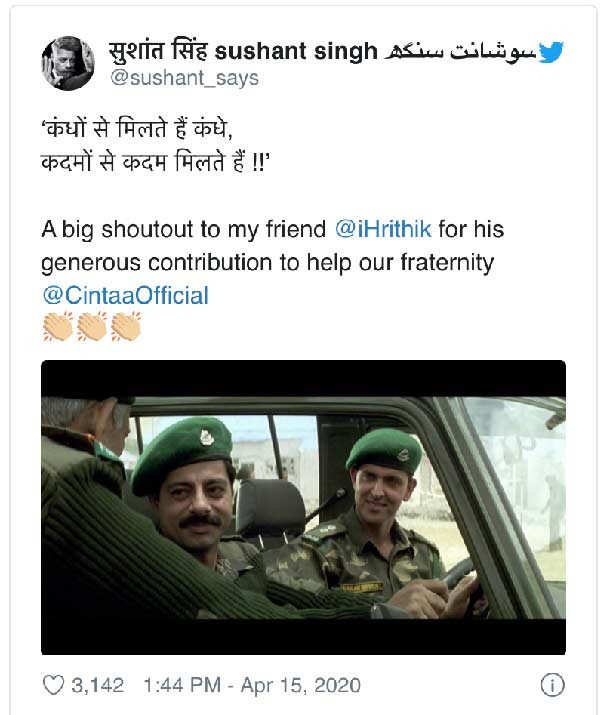The height and width of the screenshot is (715, 616).
Task: Visit the @CintaaOfficial mention link
Action: (125, 295)
